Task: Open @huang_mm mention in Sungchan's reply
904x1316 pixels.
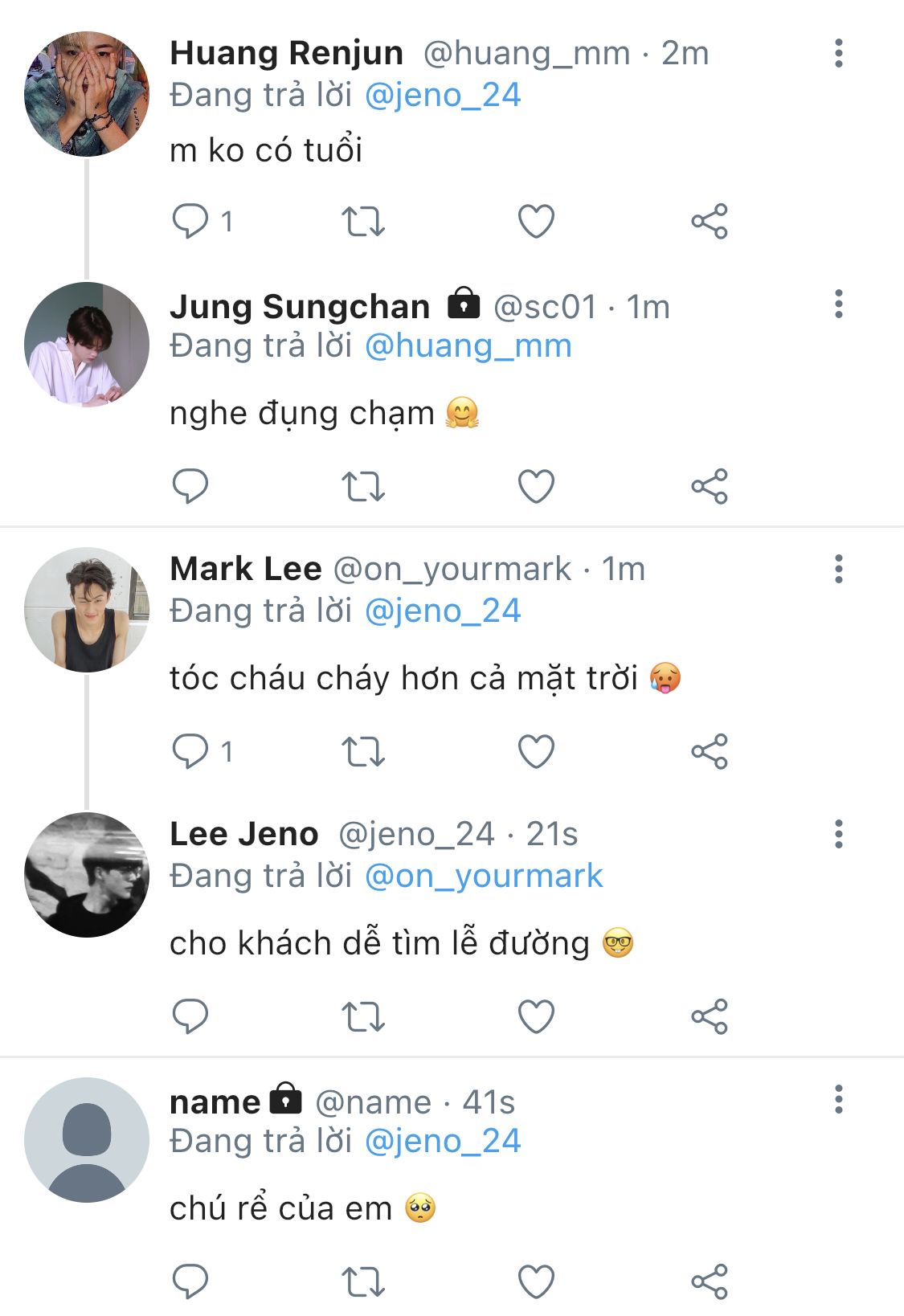Action: click(468, 345)
